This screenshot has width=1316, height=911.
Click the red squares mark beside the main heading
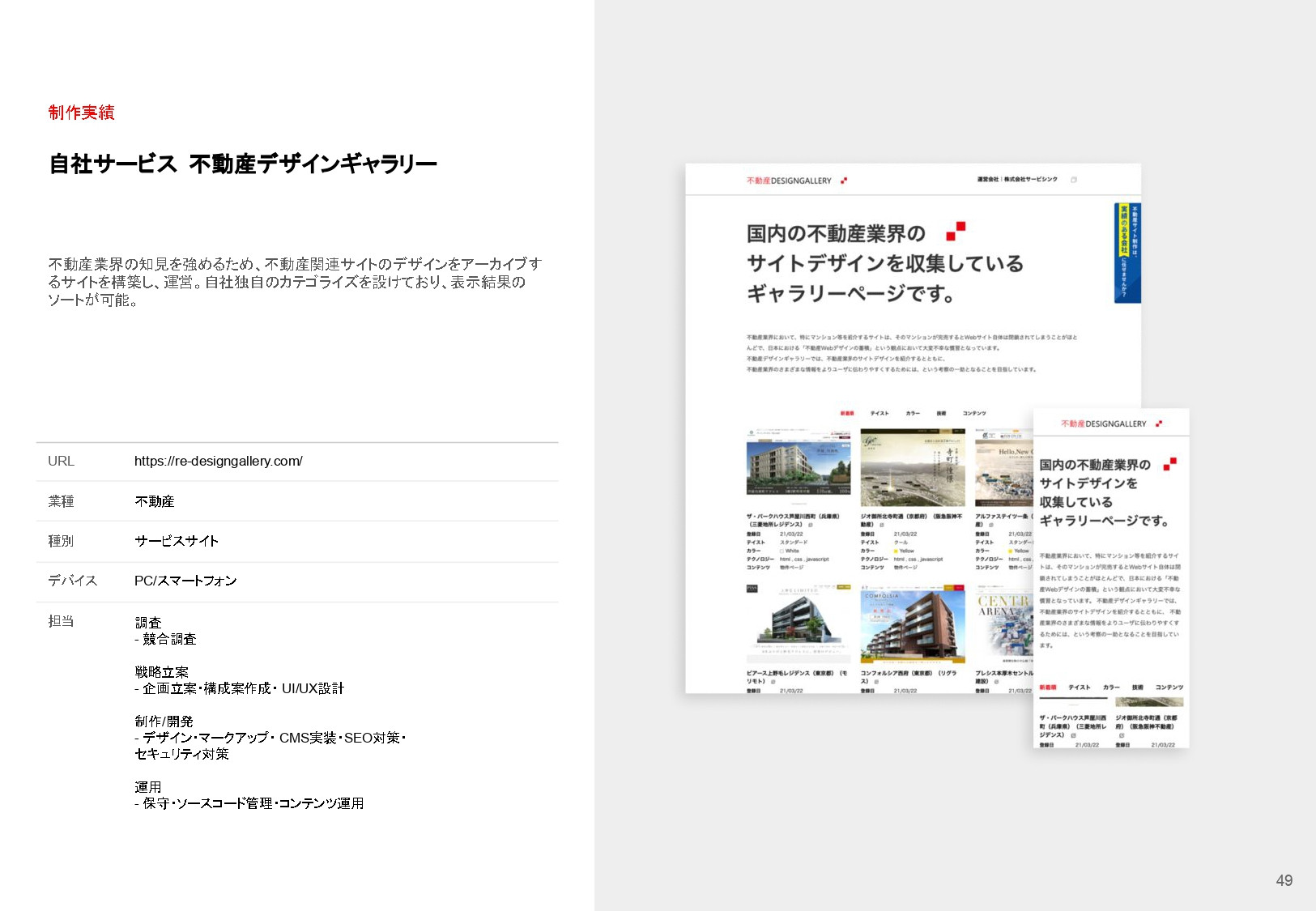coord(957,231)
